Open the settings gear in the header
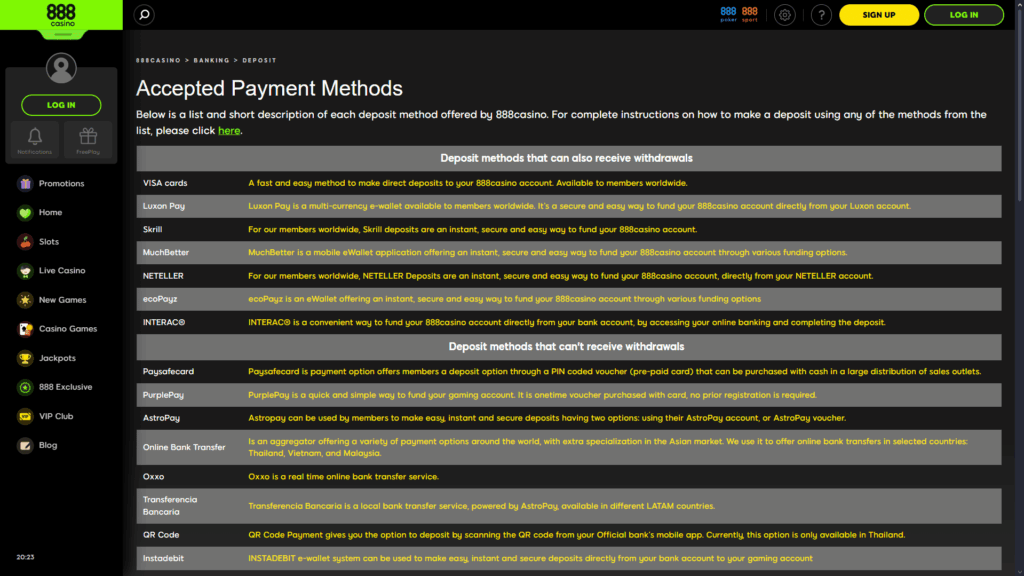This screenshot has width=1024, height=576. point(784,15)
